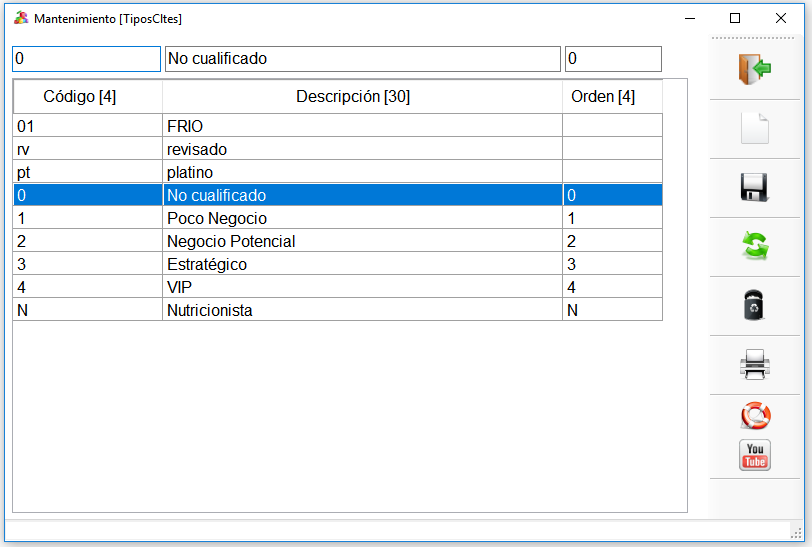Sort by the Código [4] column header
Screen dimensions: 812x547
coord(88,96)
